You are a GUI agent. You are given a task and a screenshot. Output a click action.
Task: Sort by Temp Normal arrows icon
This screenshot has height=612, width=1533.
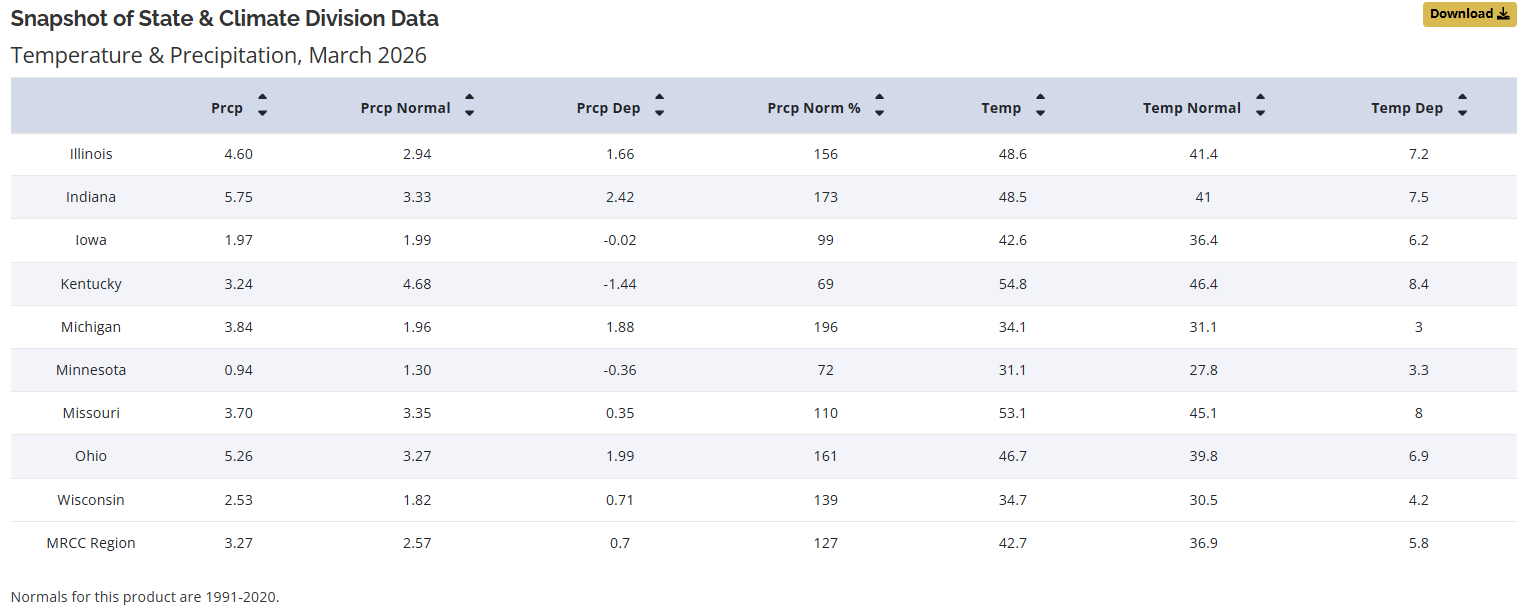pos(1260,105)
